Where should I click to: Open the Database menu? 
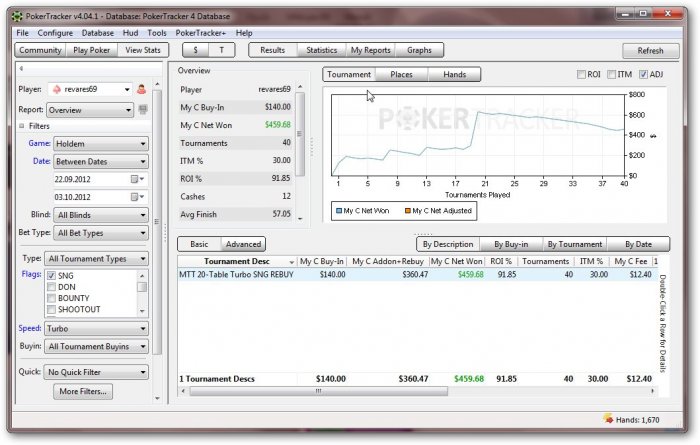(x=97, y=33)
